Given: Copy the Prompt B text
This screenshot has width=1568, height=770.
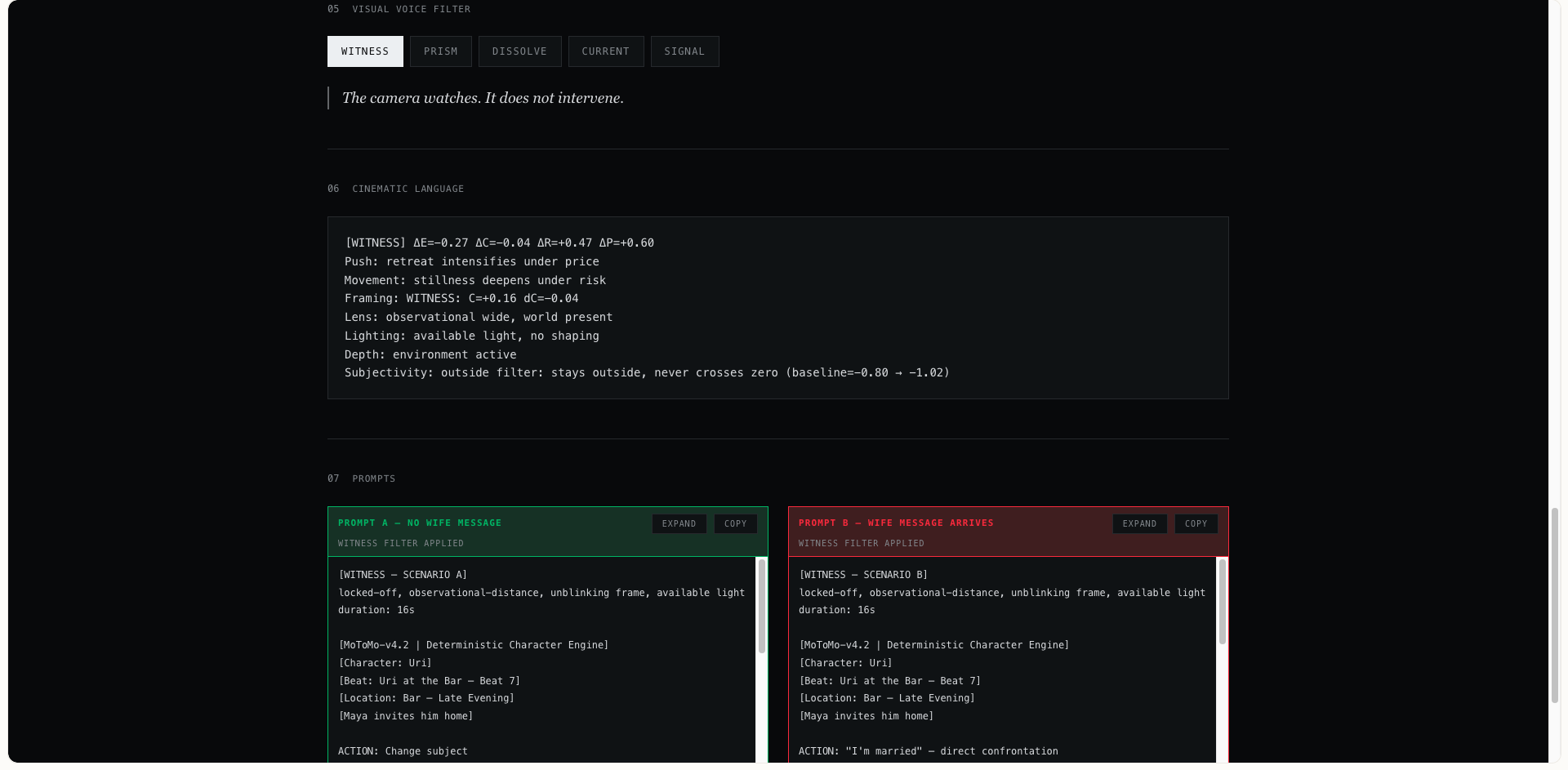Looking at the screenshot, I should pos(1196,523).
